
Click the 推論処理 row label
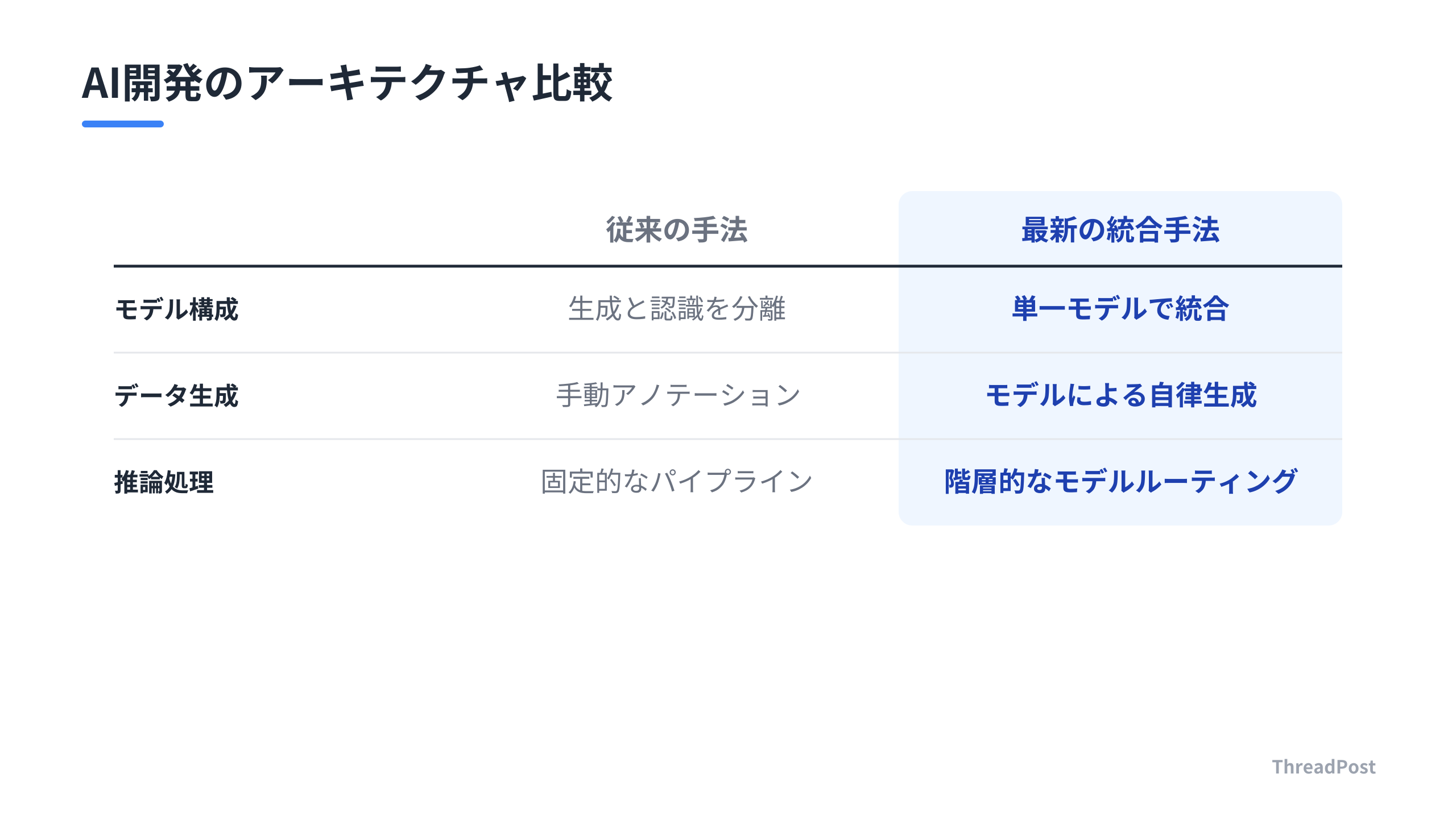click(164, 482)
